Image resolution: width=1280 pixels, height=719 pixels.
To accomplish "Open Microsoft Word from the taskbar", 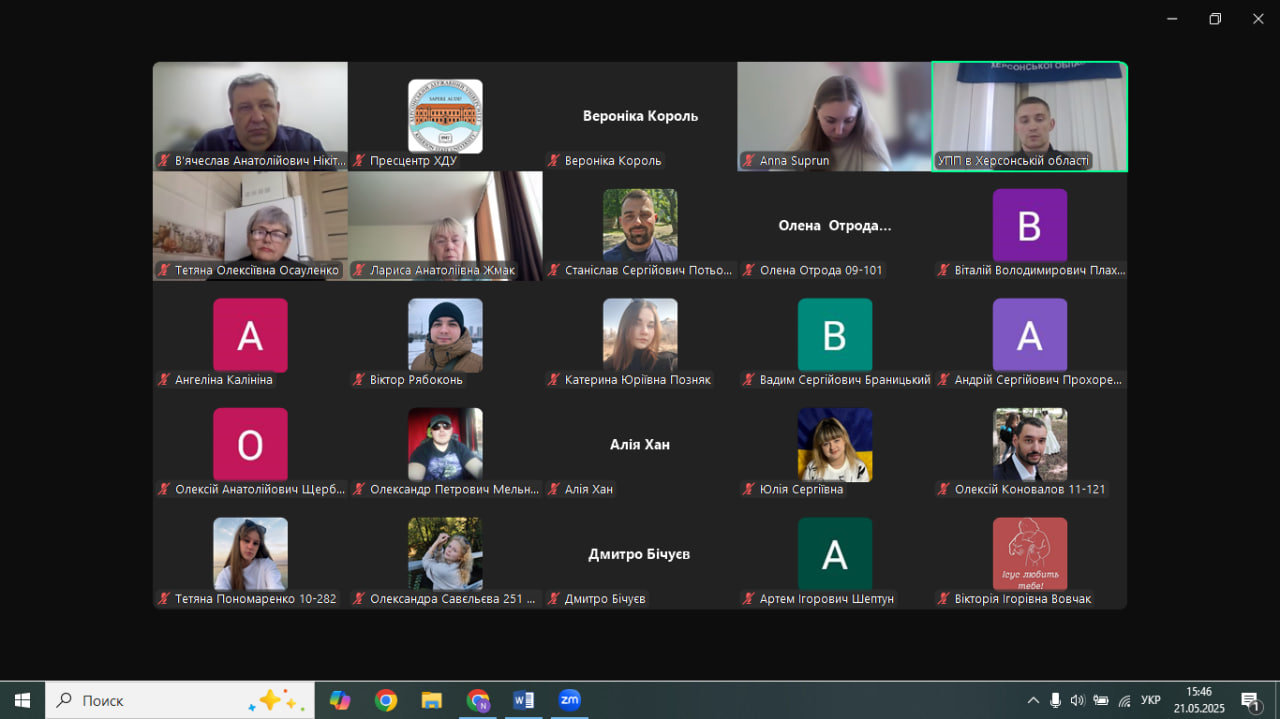I will (x=523, y=700).
